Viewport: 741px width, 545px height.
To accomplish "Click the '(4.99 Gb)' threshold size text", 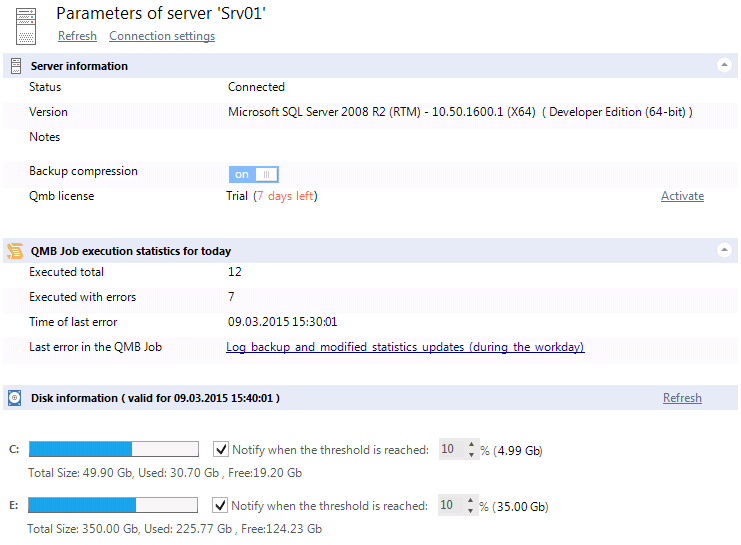I will [518, 450].
